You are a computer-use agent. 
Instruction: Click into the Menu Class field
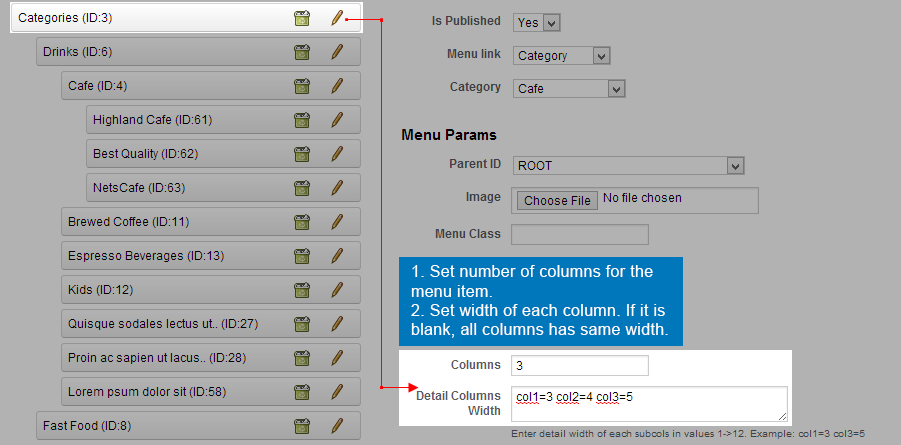(x=580, y=235)
